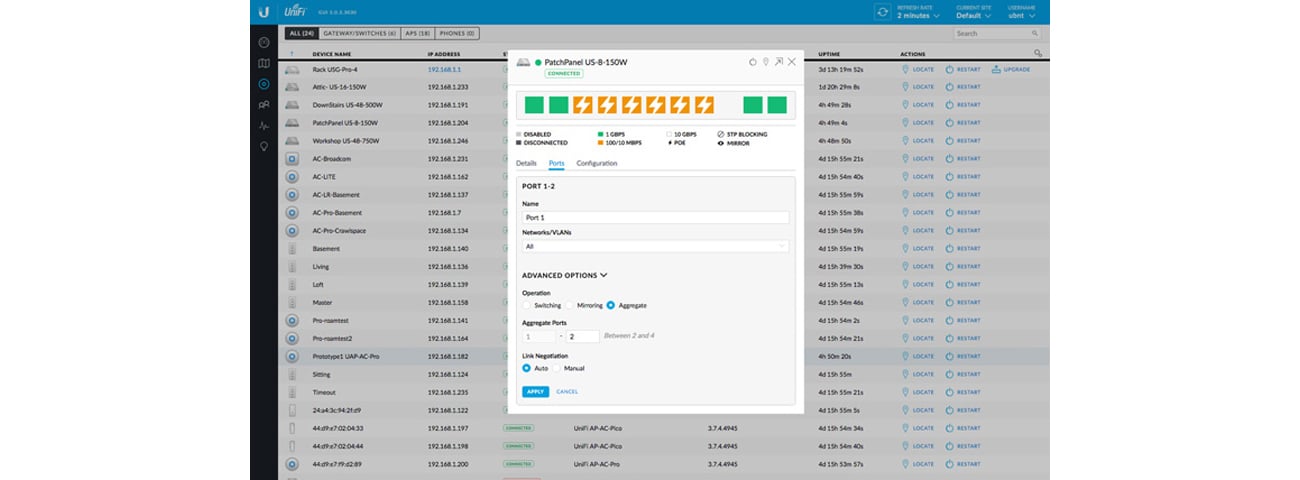Switch to the Details tab

pyautogui.click(x=527, y=163)
